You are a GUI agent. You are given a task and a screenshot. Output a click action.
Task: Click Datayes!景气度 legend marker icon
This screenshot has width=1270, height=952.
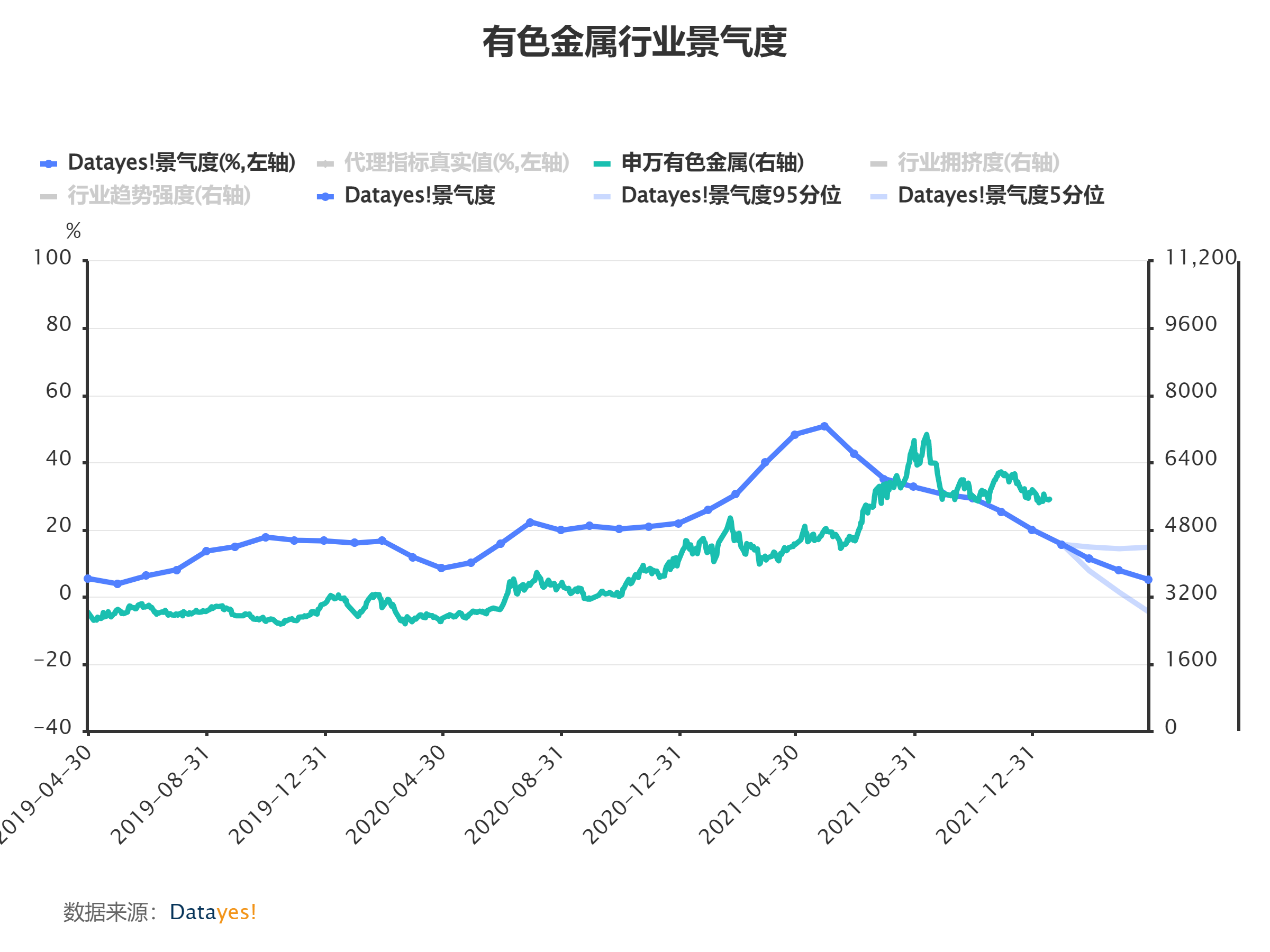[325, 197]
